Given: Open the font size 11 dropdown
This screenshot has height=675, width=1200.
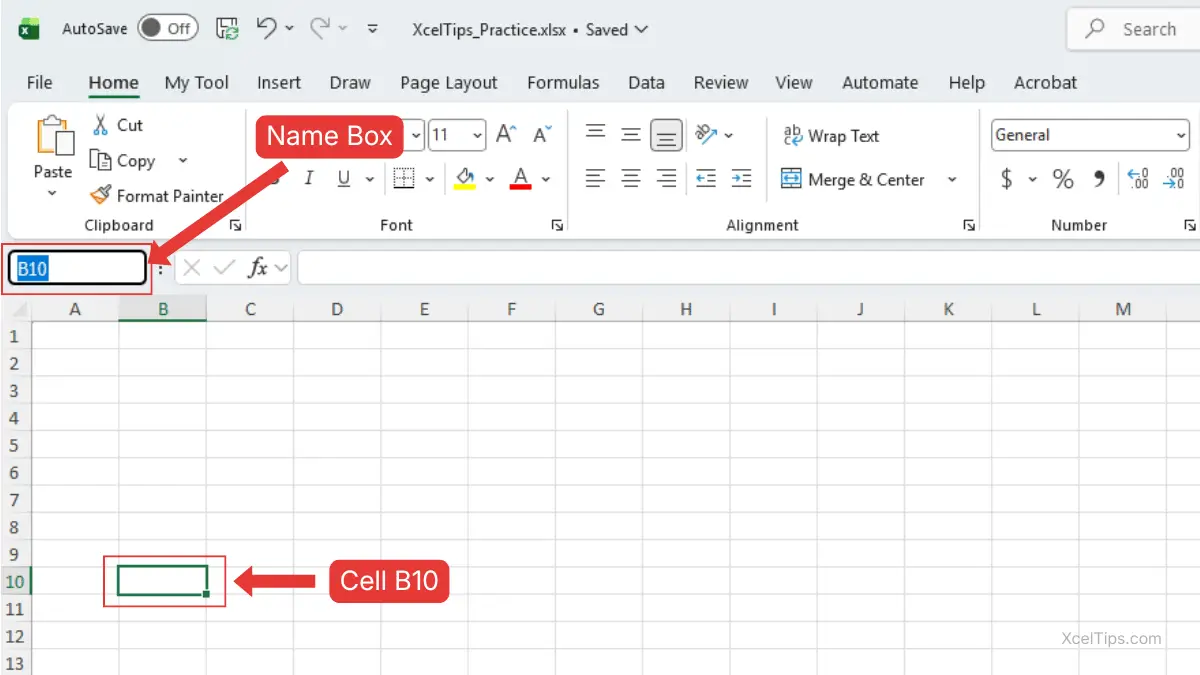Looking at the screenshot, I should click(477, 135).
